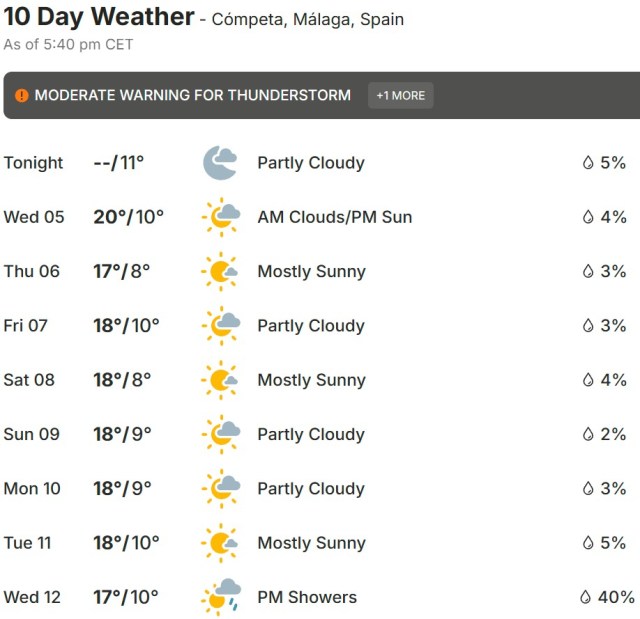Viewport: 640px width, 619px height.
Task: Open the +1 MORE alerts button
Action: (x=400, y=96)
